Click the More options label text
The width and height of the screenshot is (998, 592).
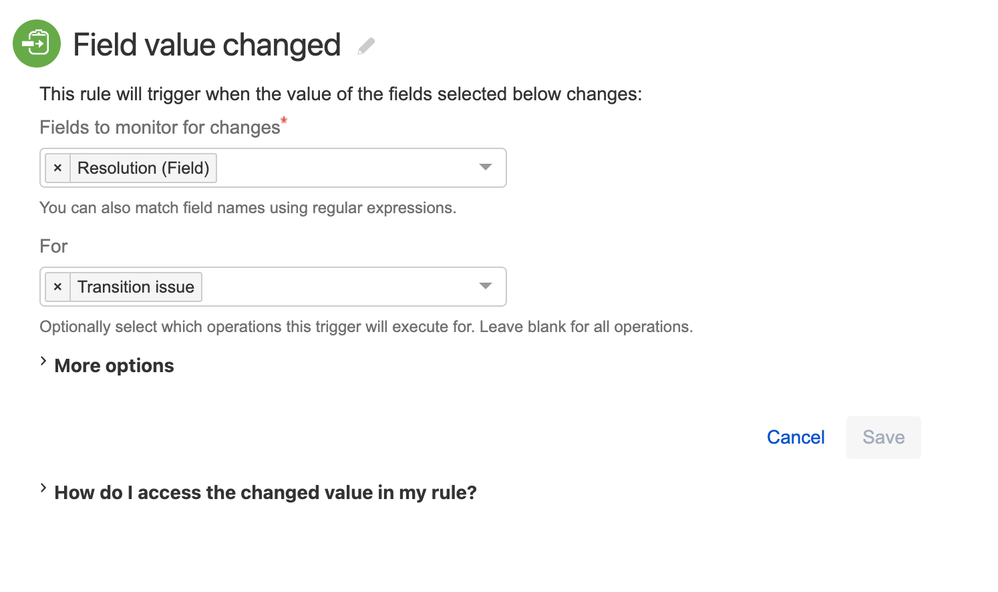coord(114,366)
